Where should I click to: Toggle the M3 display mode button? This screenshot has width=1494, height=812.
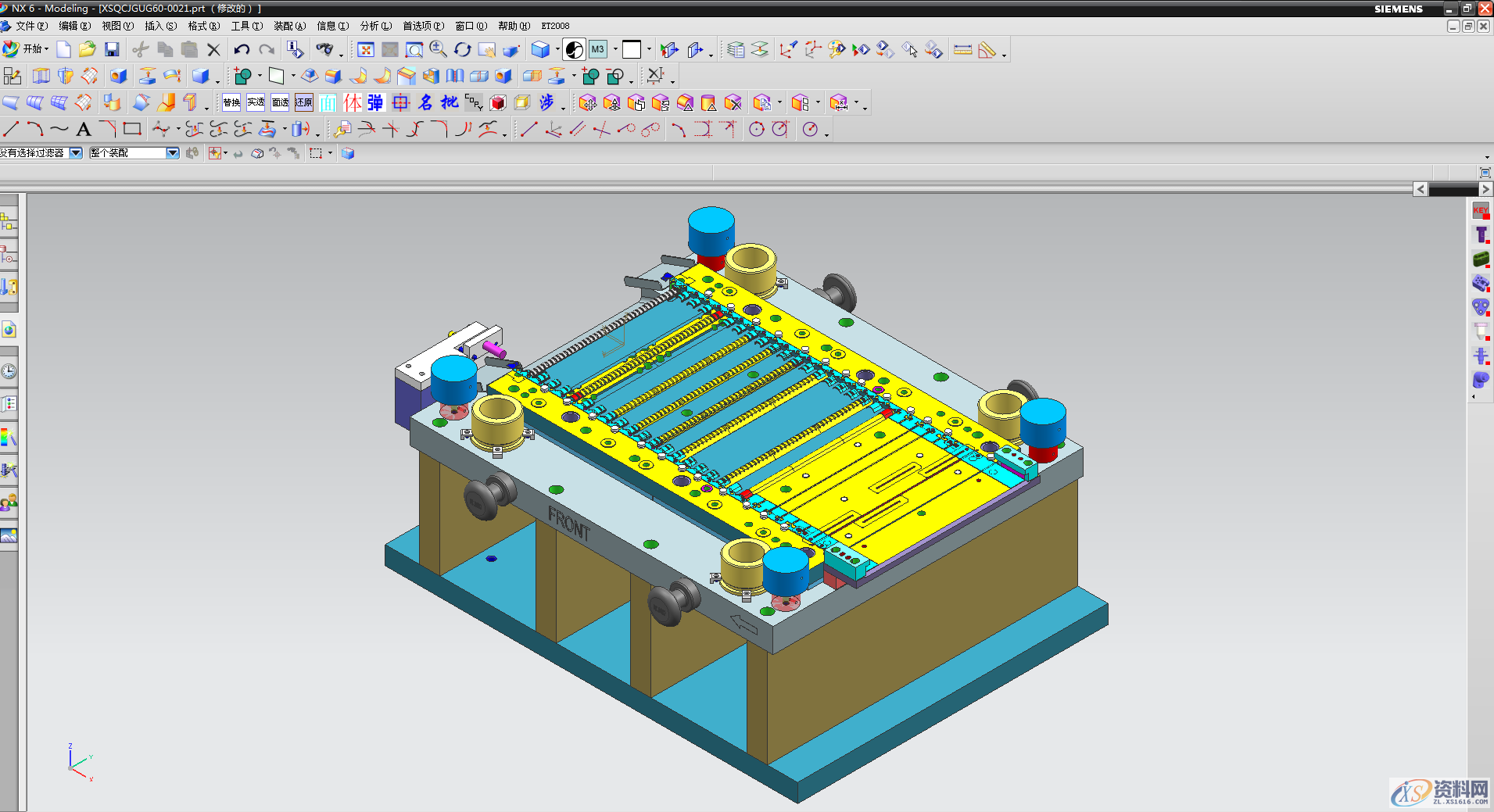coord(598,50)
